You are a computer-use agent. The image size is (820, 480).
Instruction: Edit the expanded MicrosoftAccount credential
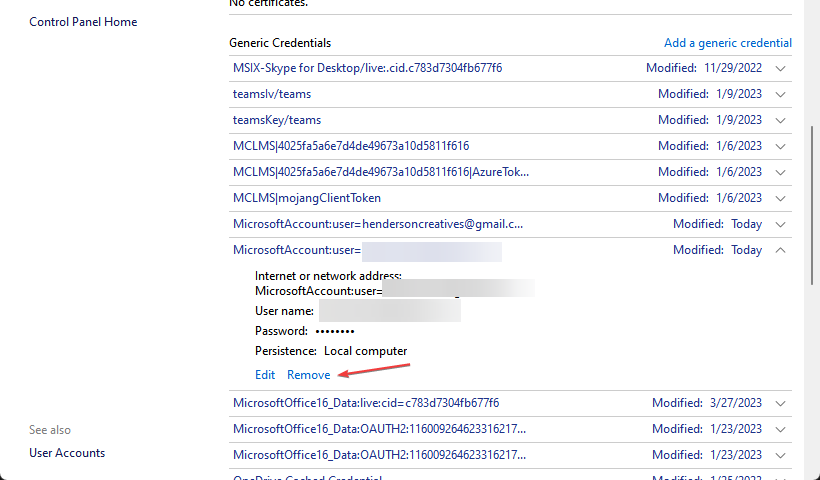point(265,375)
